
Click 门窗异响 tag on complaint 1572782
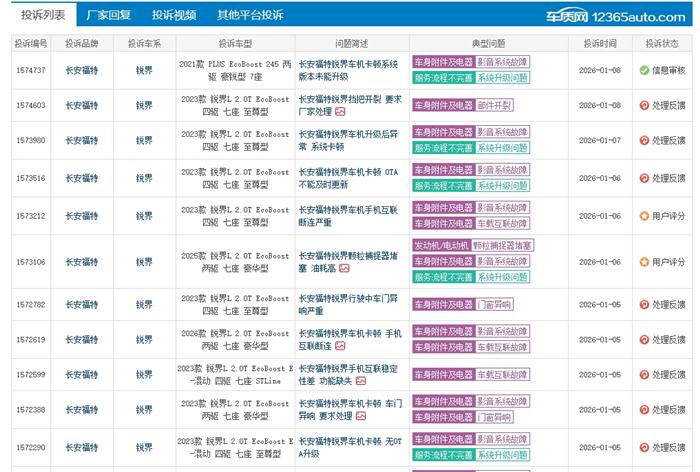click(x=494, y=305)
